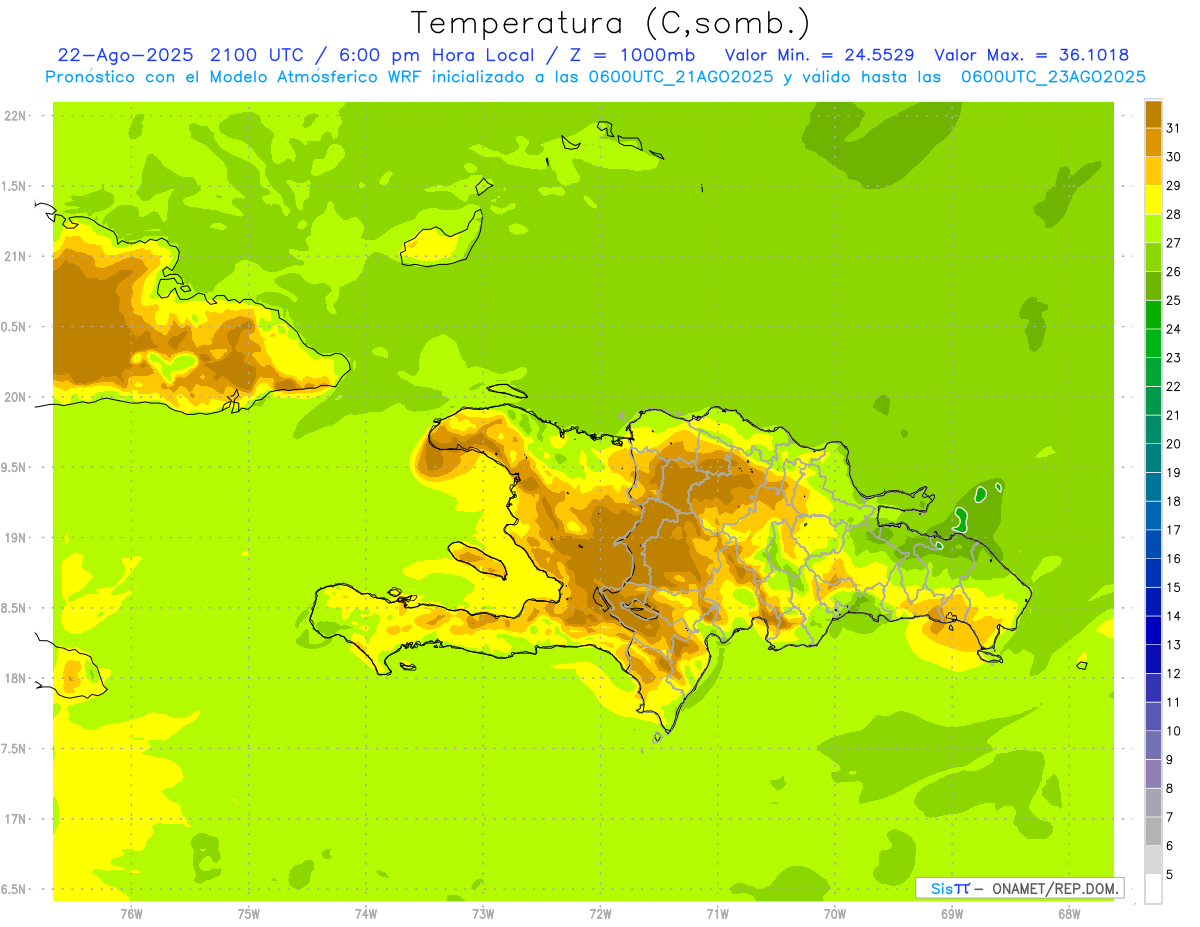This screenshot has height=927, width=1200.
Task: Click legend value "5"
Action: [x=1170, y=874]
